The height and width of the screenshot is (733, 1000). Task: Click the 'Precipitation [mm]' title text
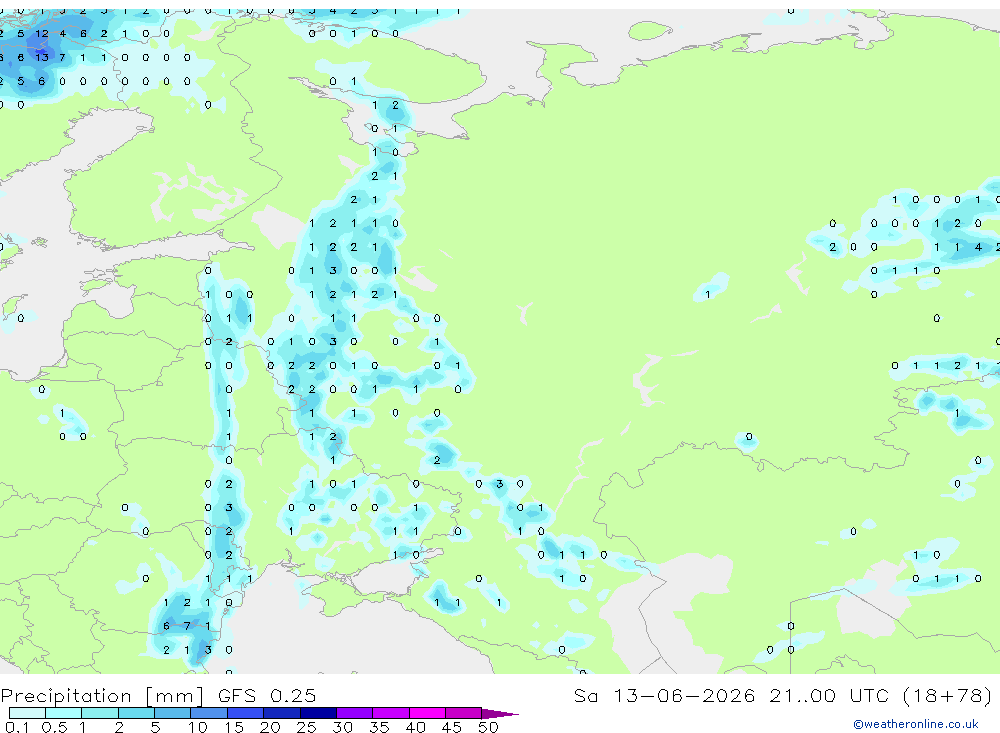click(x=102, y=696)
